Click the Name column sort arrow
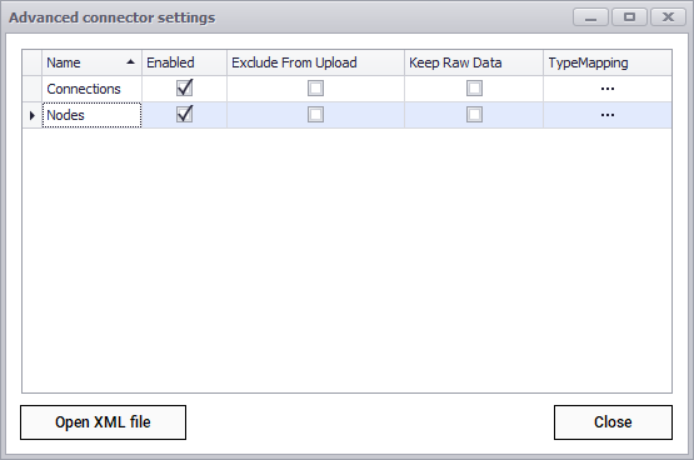The width and height of the screenshot is (694, 460). point(131,62)
